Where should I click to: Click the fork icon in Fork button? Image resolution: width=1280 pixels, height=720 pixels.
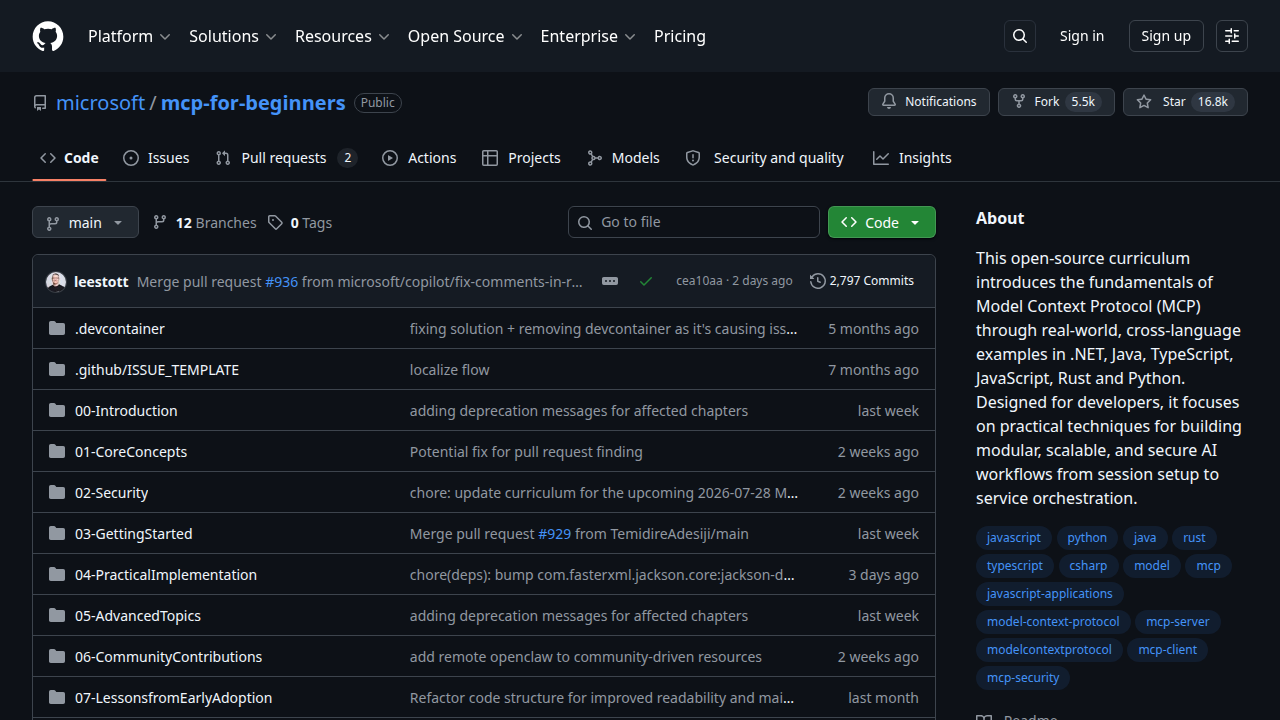(x=1019, y=102)
